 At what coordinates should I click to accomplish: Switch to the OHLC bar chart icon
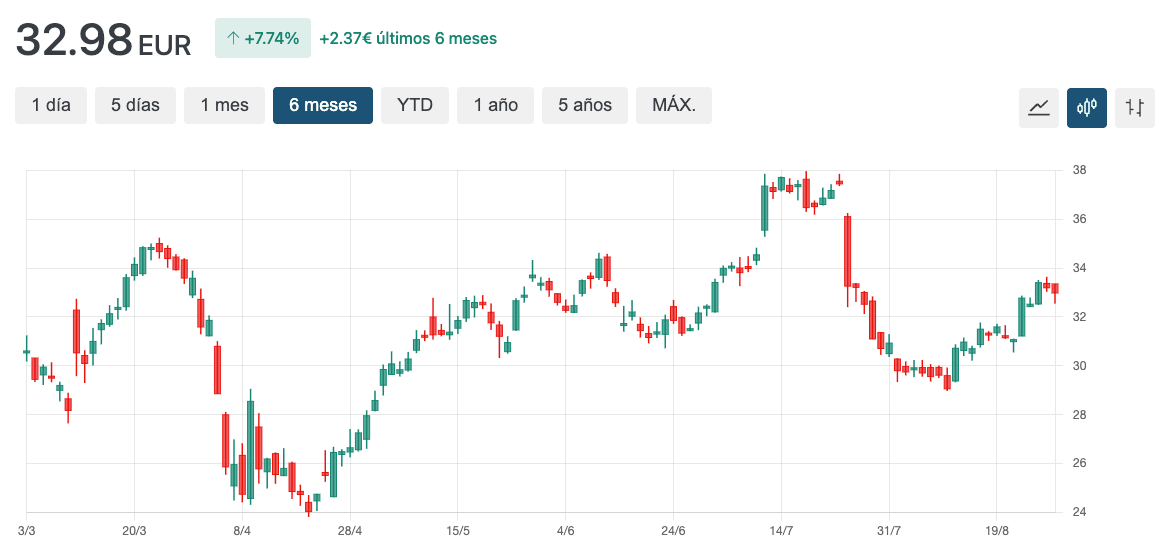pos(1134,107)
